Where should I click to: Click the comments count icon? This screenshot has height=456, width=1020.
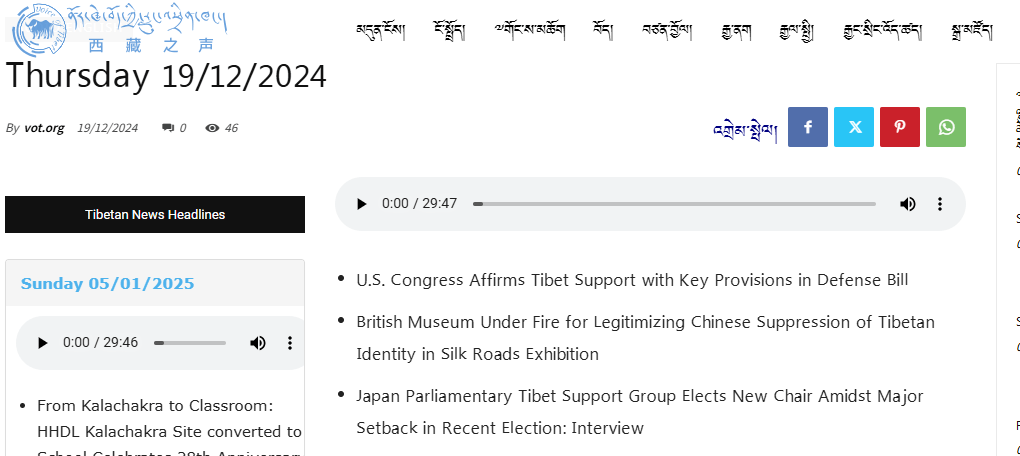[x=168, y=128]
